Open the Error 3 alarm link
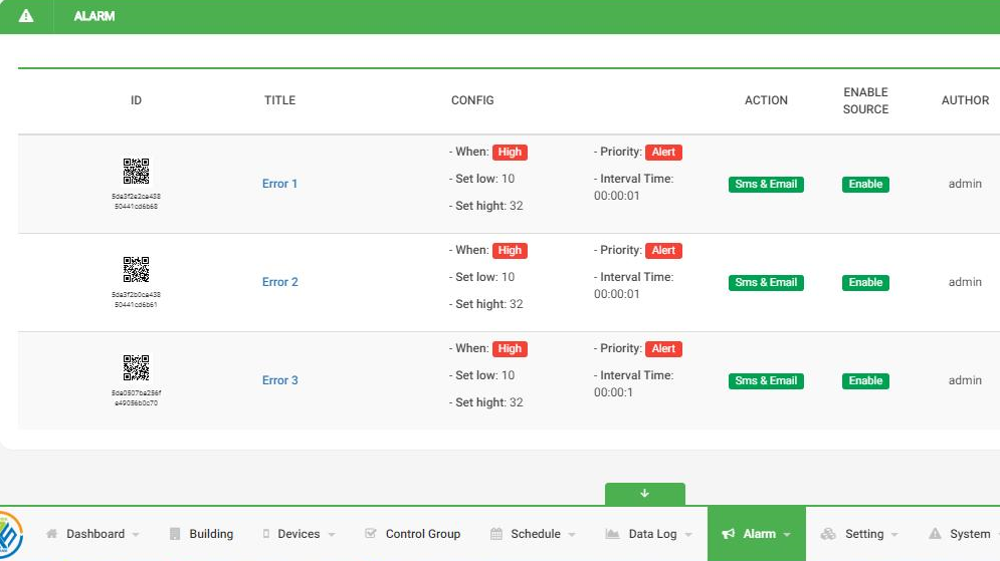This screenshot has width=1000, height=561. click(280, 381)
